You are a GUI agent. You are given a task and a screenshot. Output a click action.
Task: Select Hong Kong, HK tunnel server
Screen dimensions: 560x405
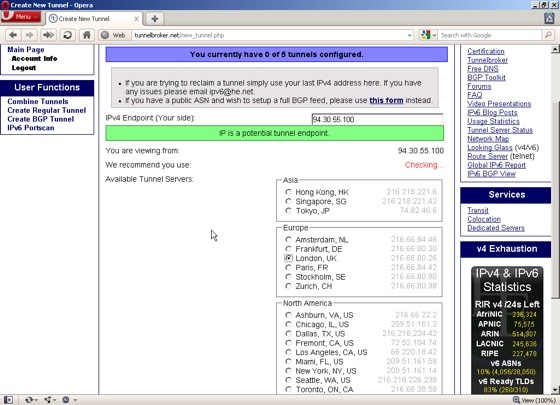[288, 192]
